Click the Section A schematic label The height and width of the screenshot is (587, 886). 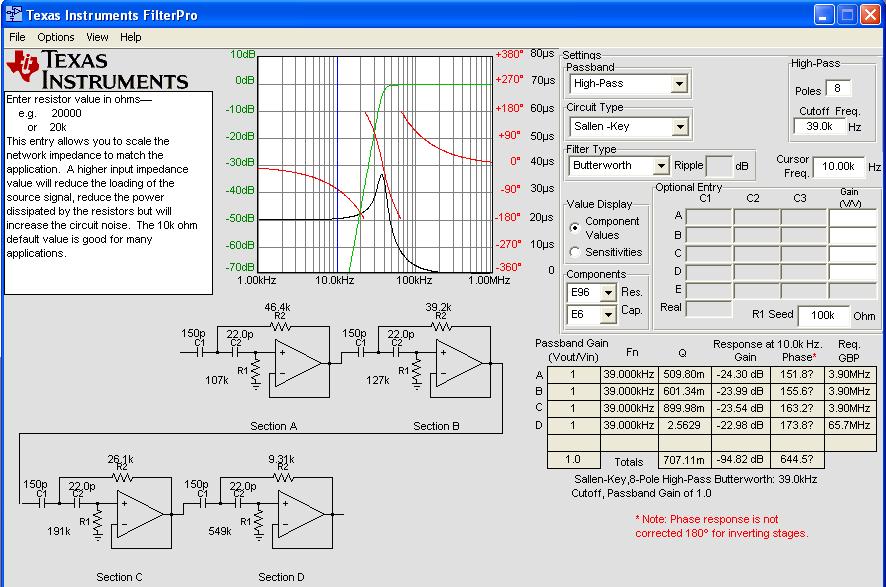click(x=273, y=426)
